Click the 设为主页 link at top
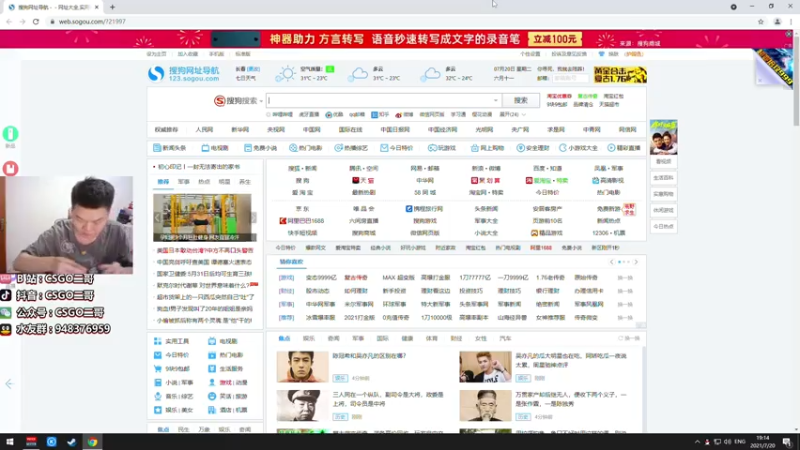 point(156,54)
